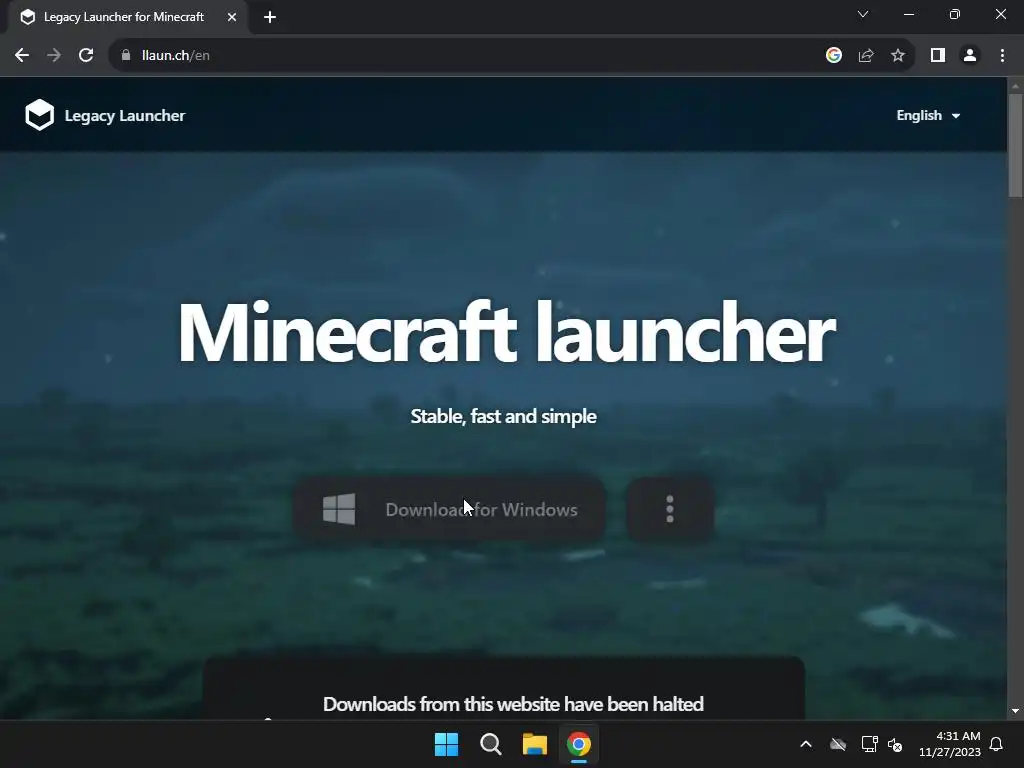The width and height of the screenshot is (1024, 768).
Task: Click the scrollbar down arrow
Action: point(1015,711)
